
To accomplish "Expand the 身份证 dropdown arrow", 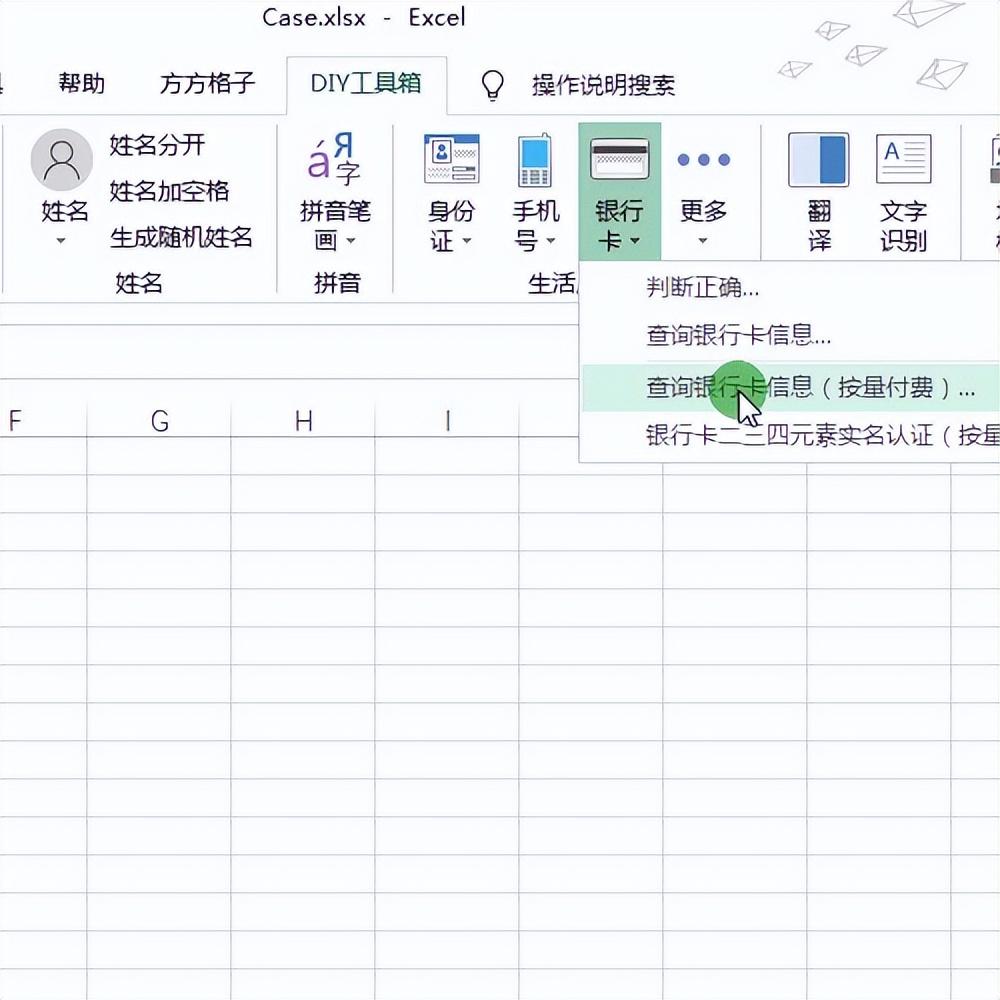I will 467,241.
